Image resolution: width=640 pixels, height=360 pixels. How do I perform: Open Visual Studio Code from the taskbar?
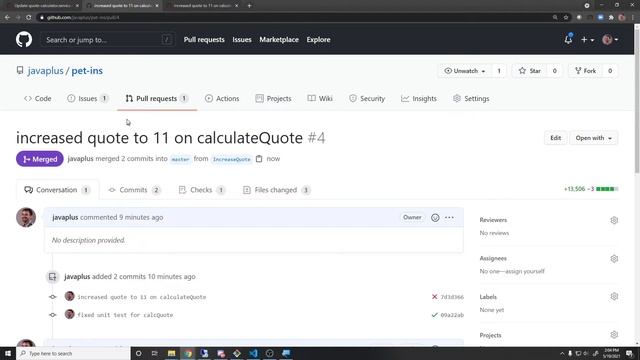click(x=253, y=353)
